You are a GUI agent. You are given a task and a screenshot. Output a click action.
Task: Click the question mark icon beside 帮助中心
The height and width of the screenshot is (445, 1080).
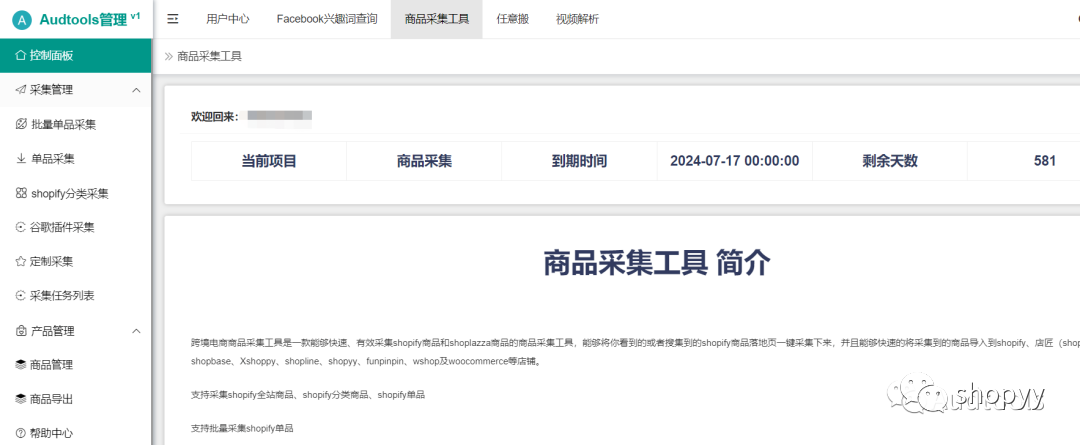click(x=21, y=433)
